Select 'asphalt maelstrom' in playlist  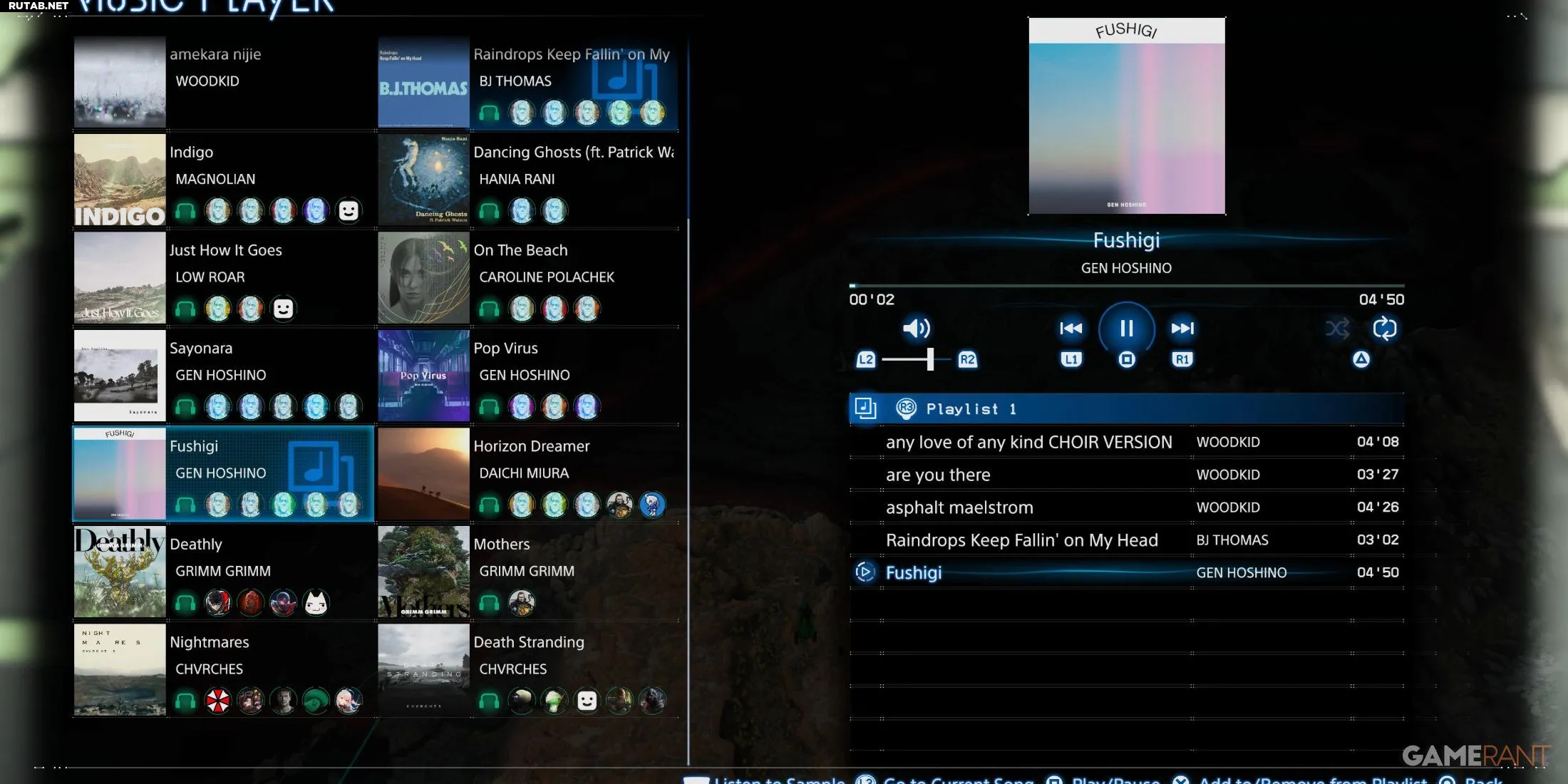click(1126, 507)
